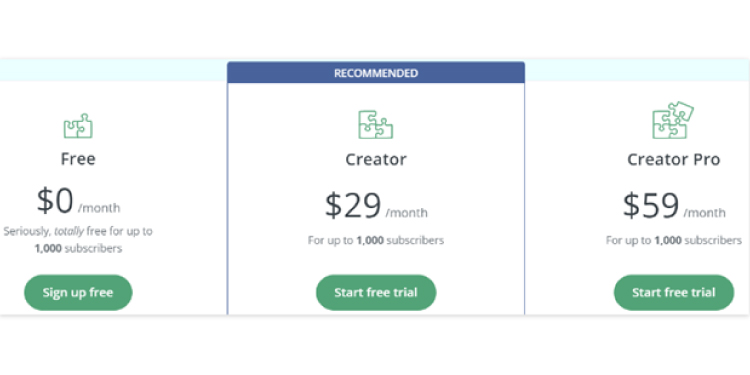750x375 pixels.
Task: Click the /month label under Creator Pro
Action: (x=704, y=212)
